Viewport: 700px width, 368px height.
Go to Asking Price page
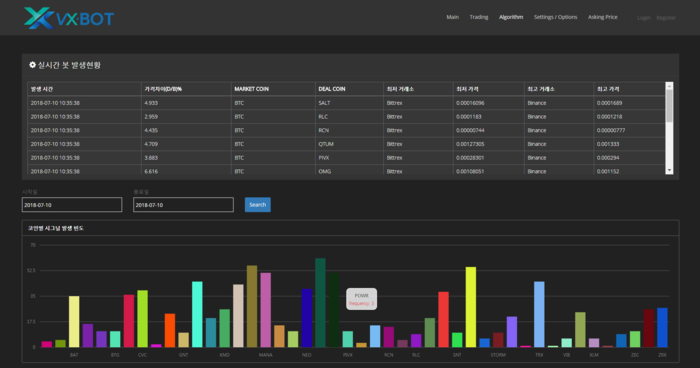[x=603, y=17]
